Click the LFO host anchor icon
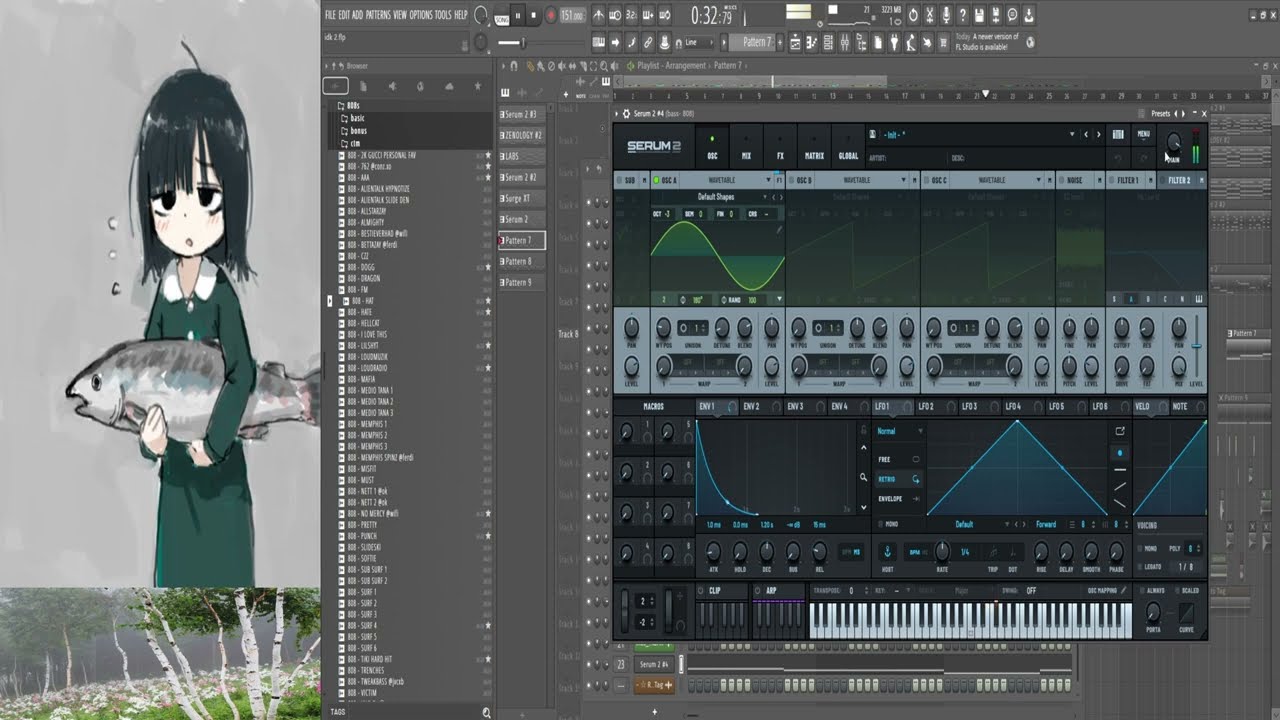Viewport: 1280px width, 720px height. click(886, 552)
